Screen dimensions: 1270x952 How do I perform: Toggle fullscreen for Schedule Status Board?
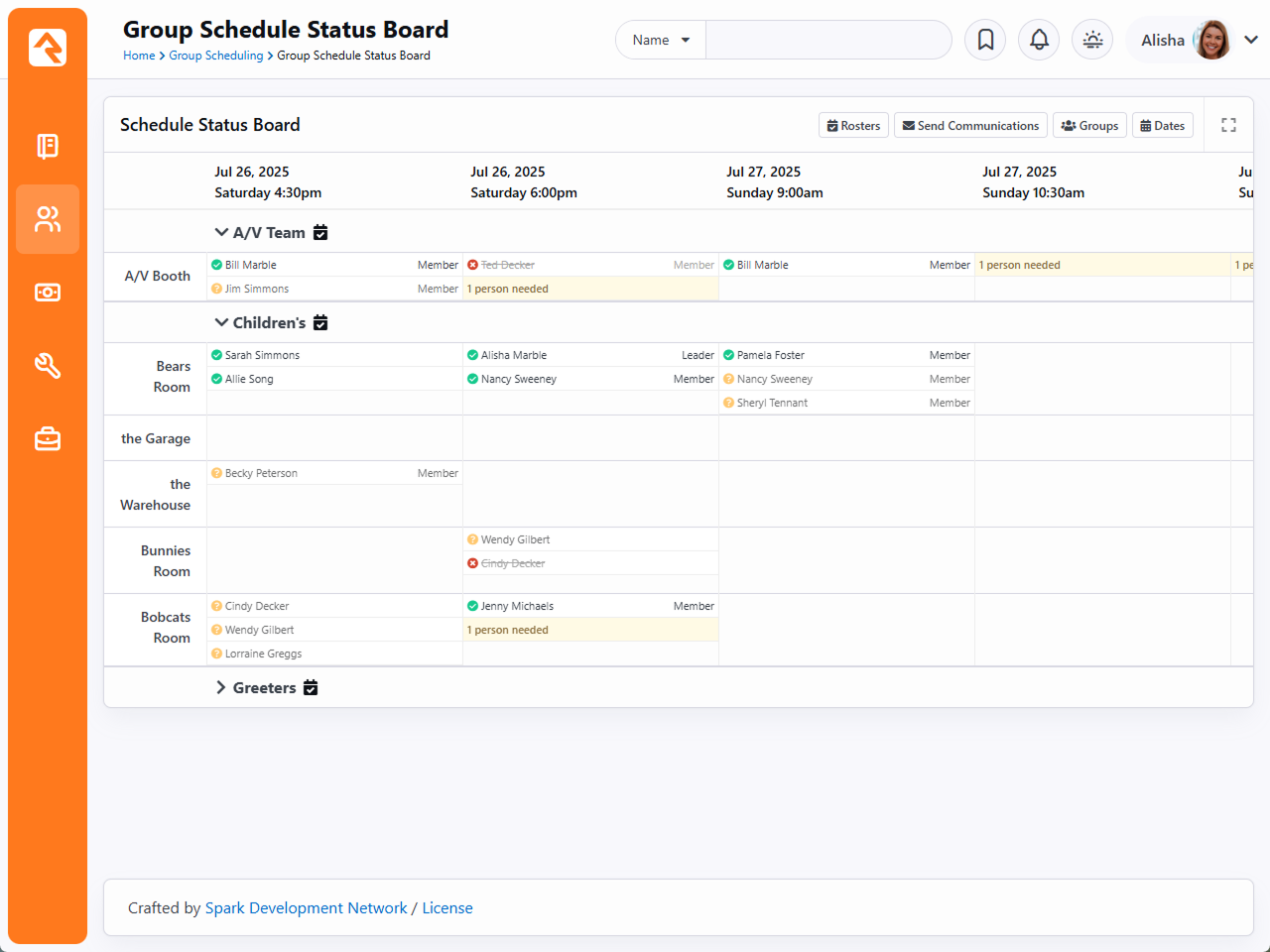(1228, 125)
